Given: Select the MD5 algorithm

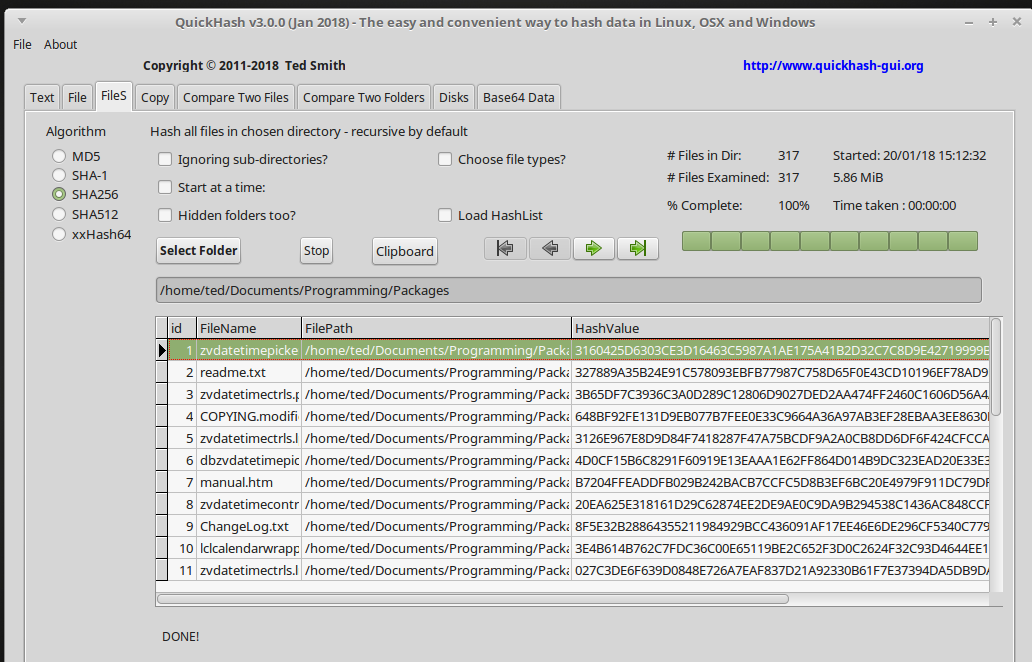Looking at the screenshot, I should click(x=60, y=156).
